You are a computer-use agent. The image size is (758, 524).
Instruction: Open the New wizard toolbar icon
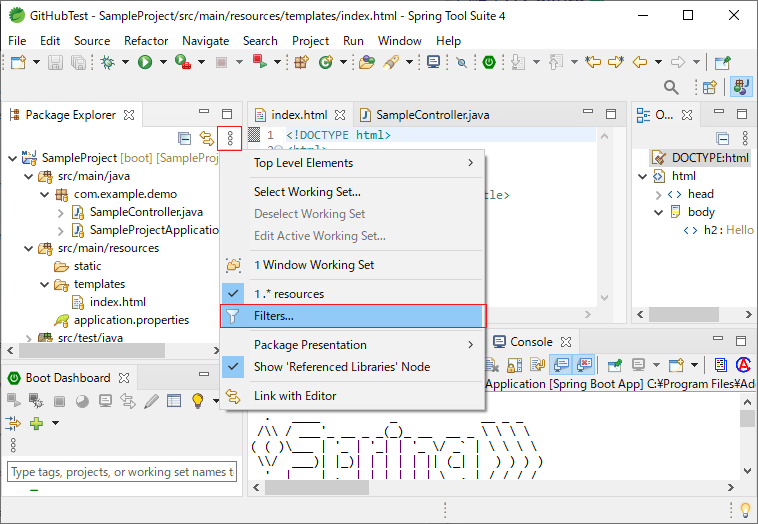point(18,62)
